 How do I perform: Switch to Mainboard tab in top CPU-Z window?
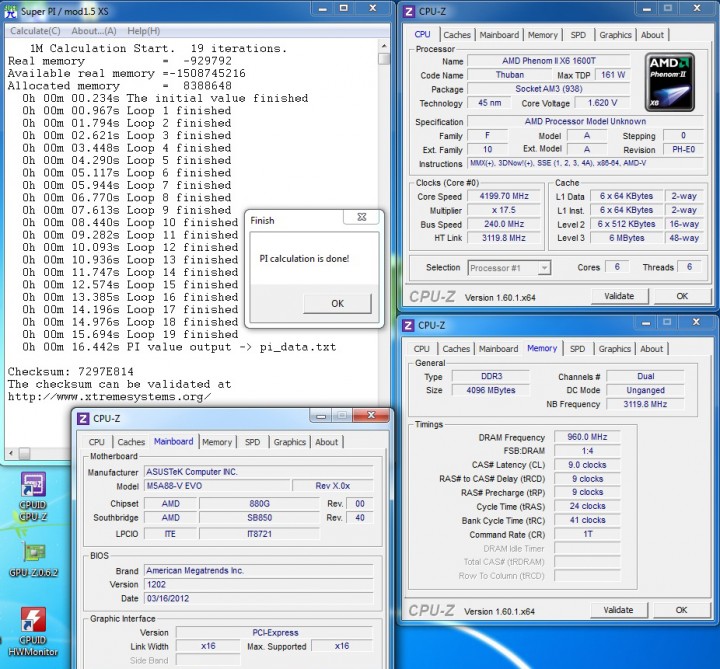[x=499, y=35]
